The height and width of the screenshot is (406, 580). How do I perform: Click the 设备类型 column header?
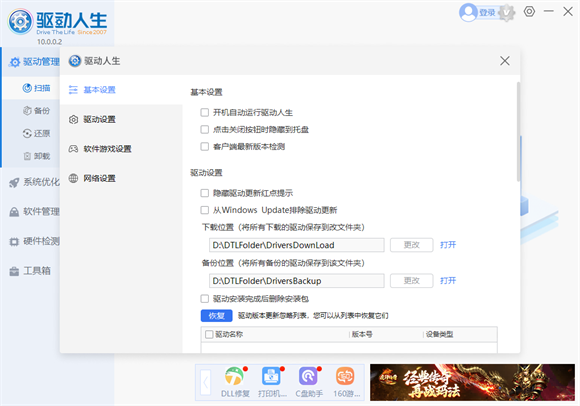(439, 334)
